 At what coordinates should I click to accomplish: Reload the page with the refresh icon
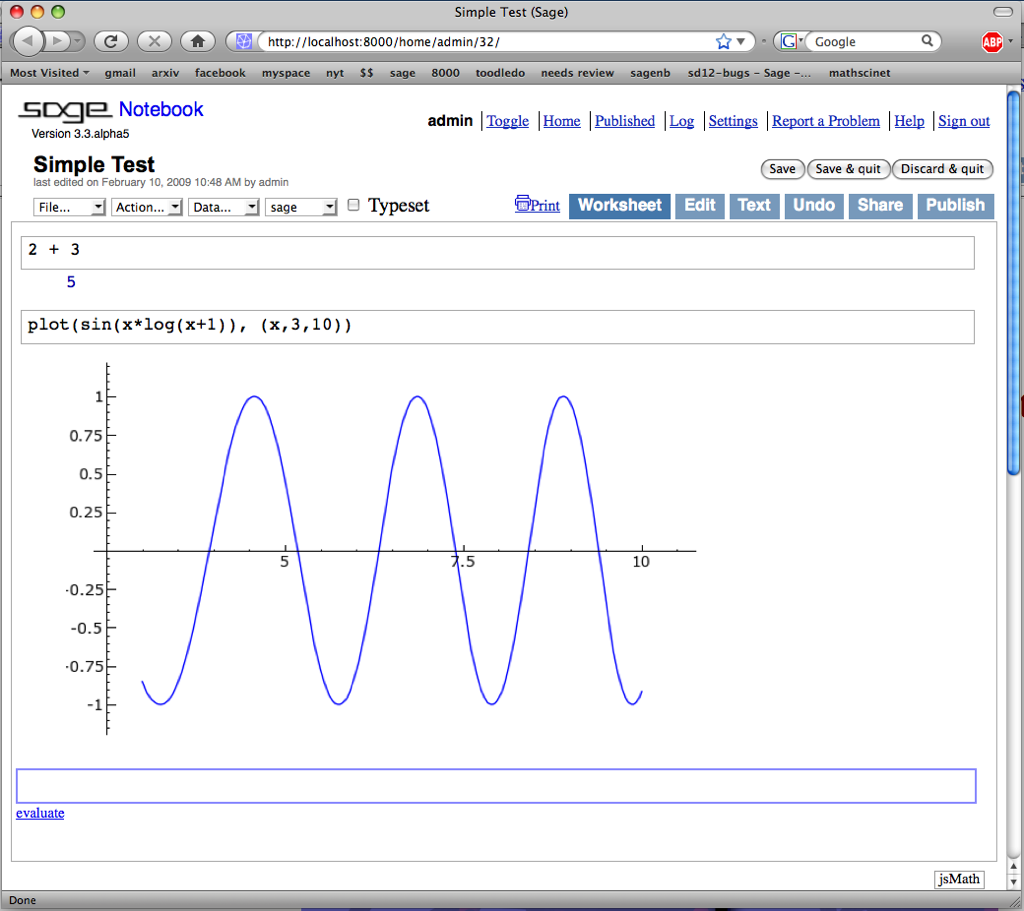(x=111, y=41)
